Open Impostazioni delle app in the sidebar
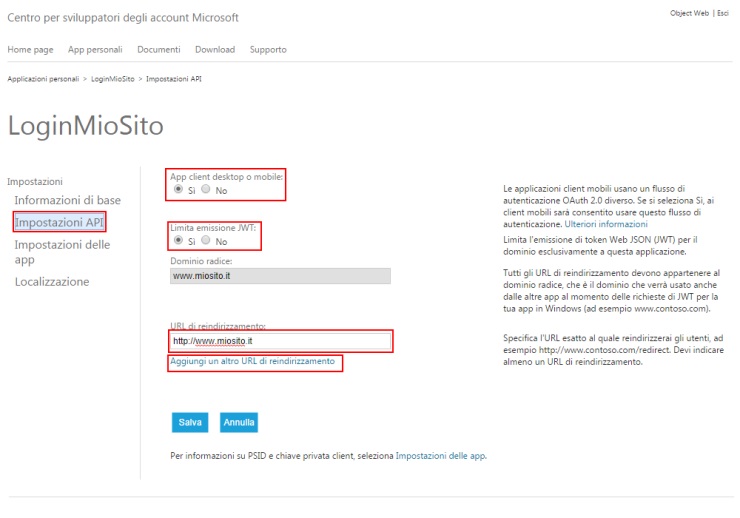 click(x=62, y=251)
